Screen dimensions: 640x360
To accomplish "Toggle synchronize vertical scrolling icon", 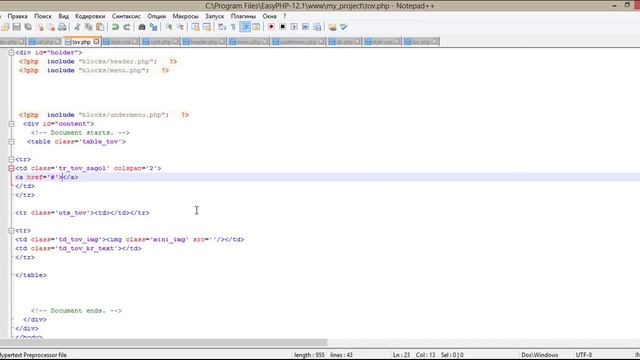I will [196, 27].
